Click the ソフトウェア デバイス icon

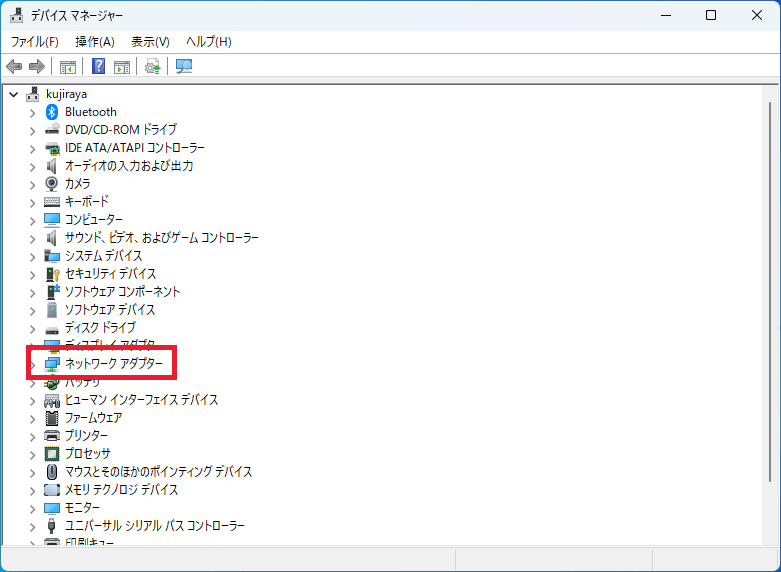click(x=52, y=309)
